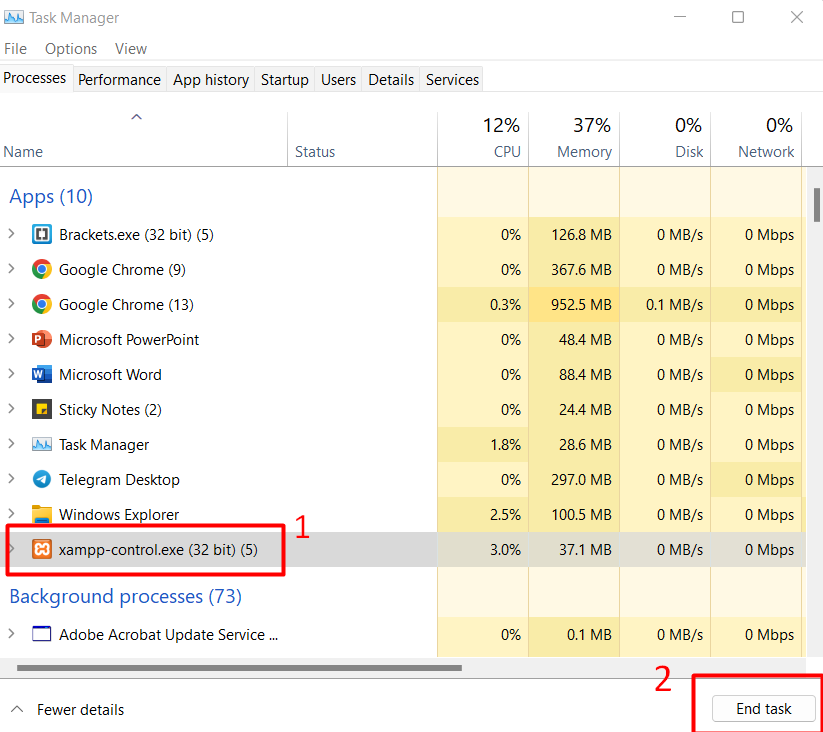Viewport: 823px width, 732px height.
Task: Click the Adobe Acrobat Update Service icon
Action: pos(42,634)
